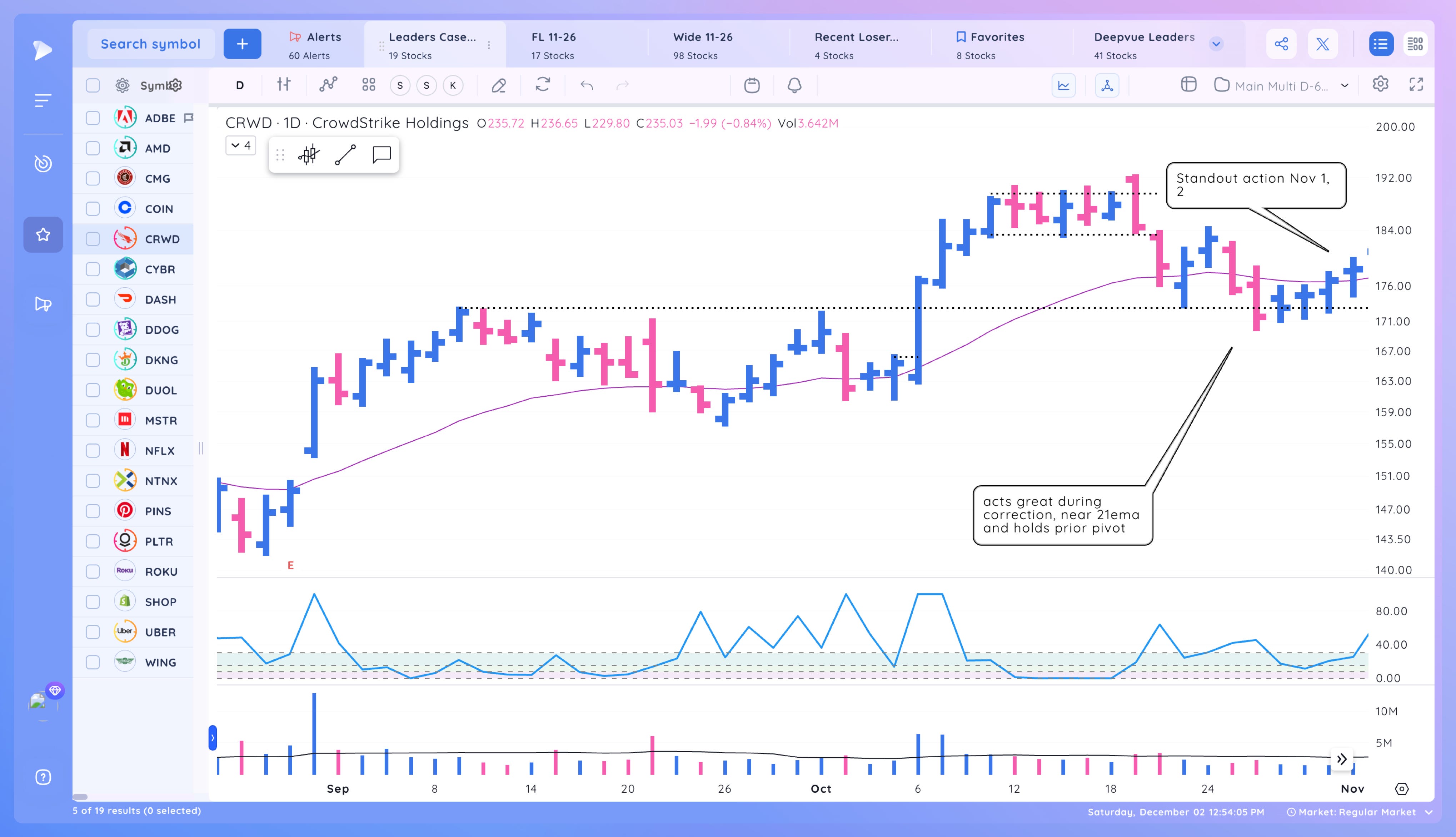
Task: Select the star watchlists icon in sidebar
Action: [x=43, y=234]
